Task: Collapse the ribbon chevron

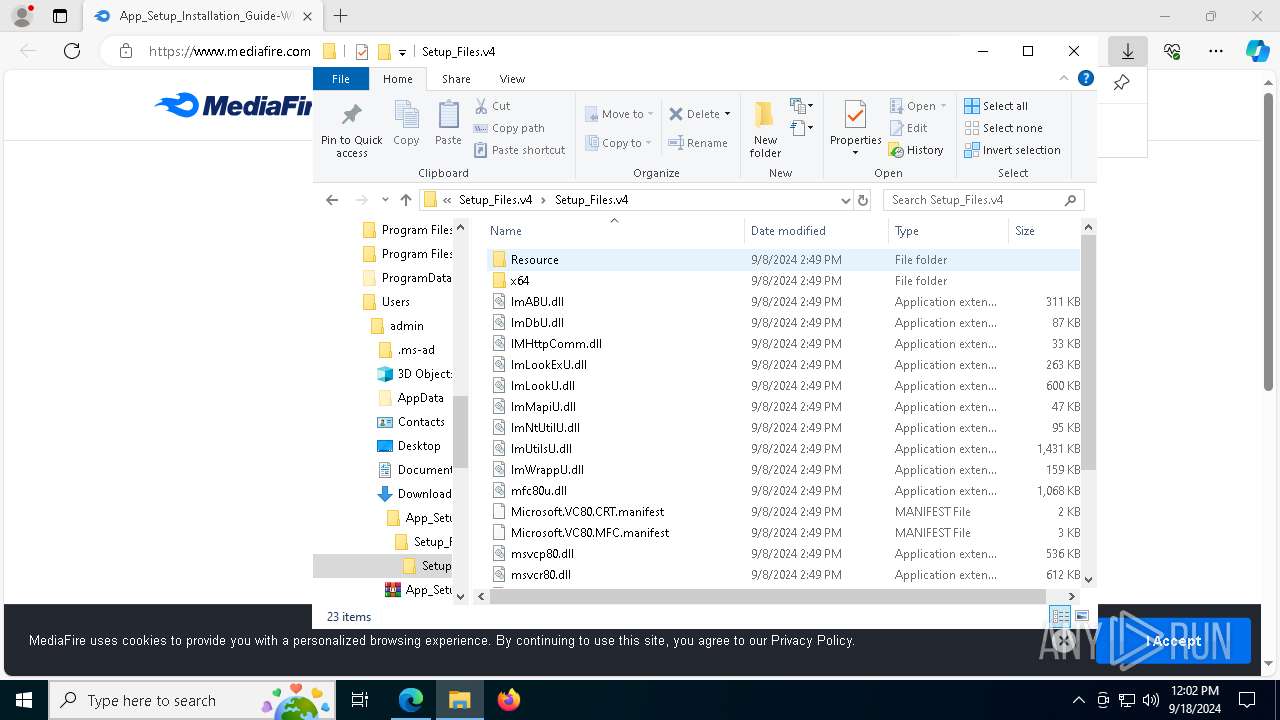Action: 1064,78
